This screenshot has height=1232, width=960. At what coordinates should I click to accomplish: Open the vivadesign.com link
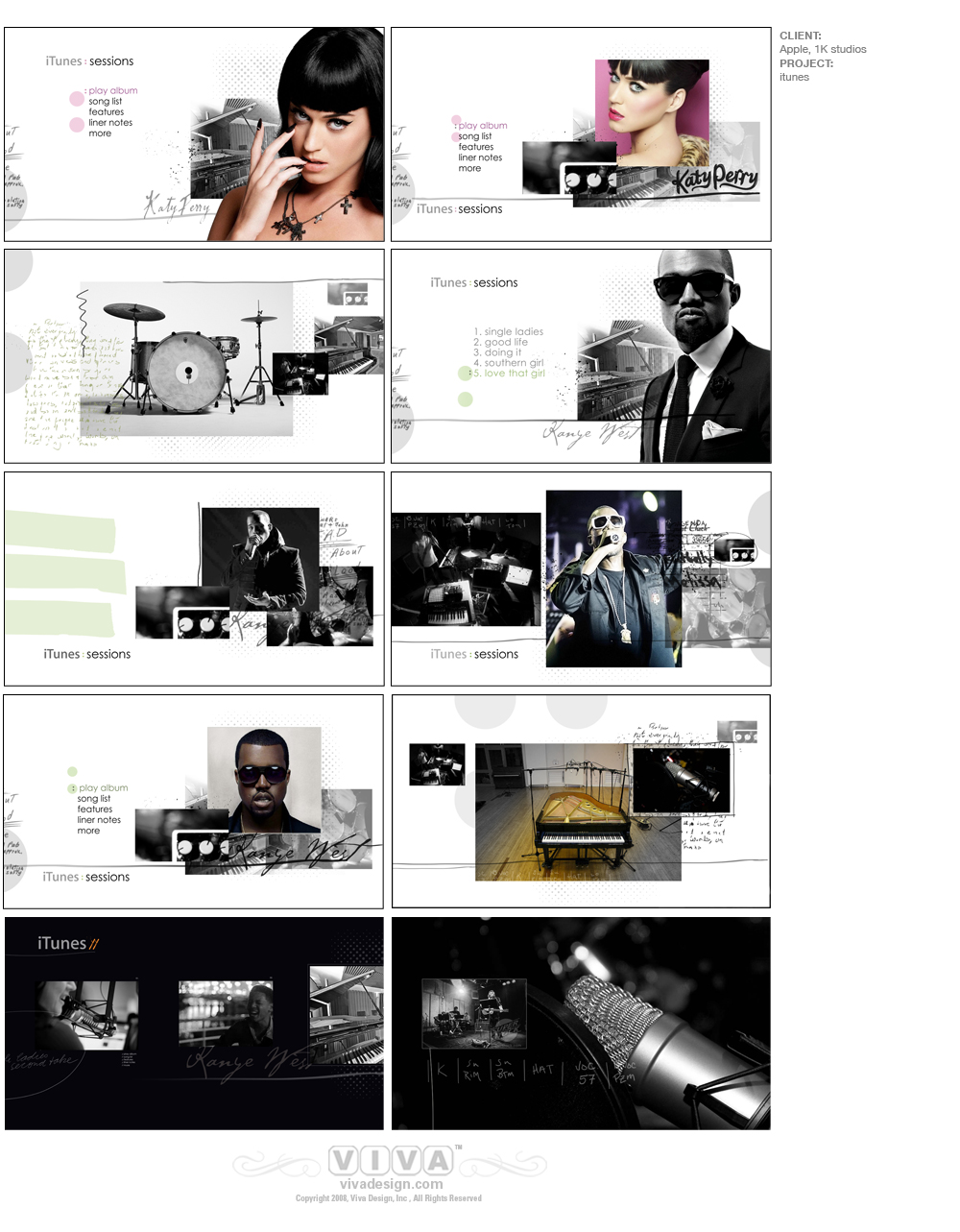pyautogui.click(x=391, y=1184)
